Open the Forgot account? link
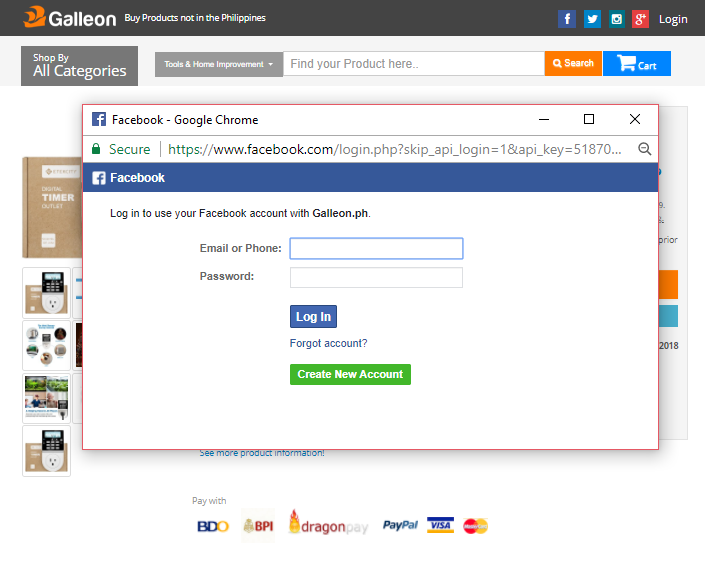The width and height of the screenshot is (705, 562). [x=328, y=343]
